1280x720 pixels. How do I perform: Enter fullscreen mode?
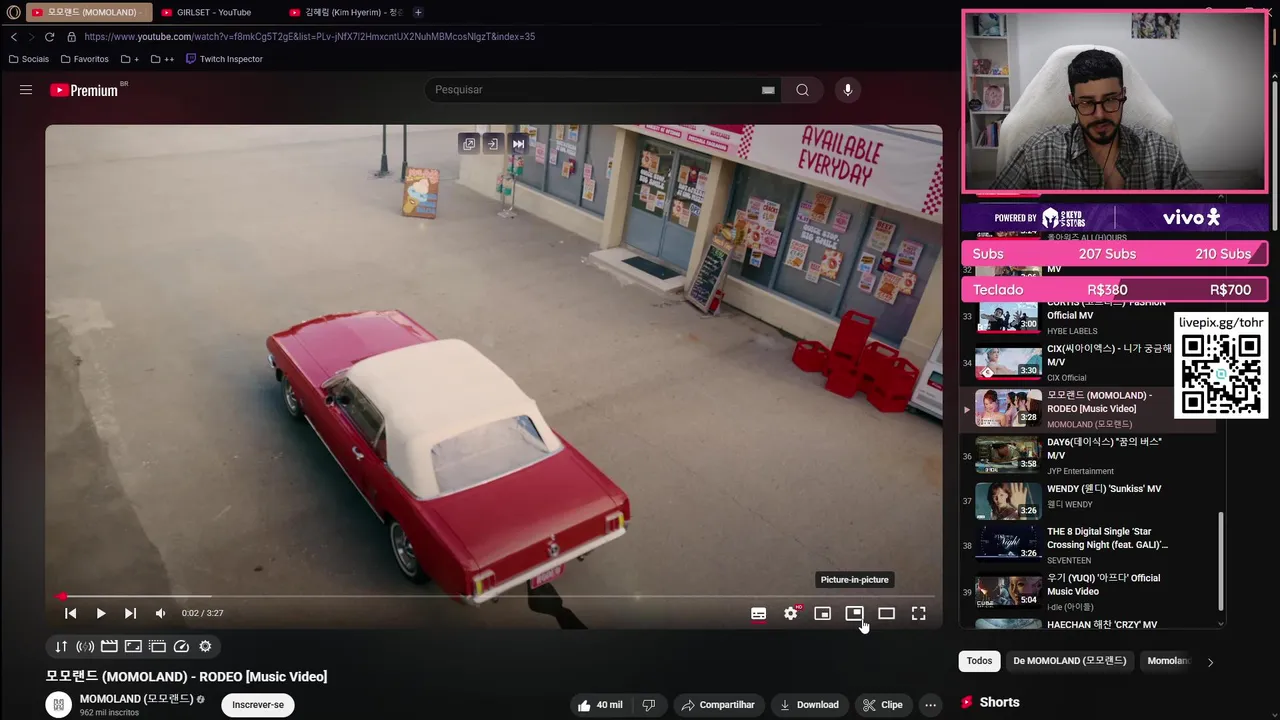pos(918,613)
